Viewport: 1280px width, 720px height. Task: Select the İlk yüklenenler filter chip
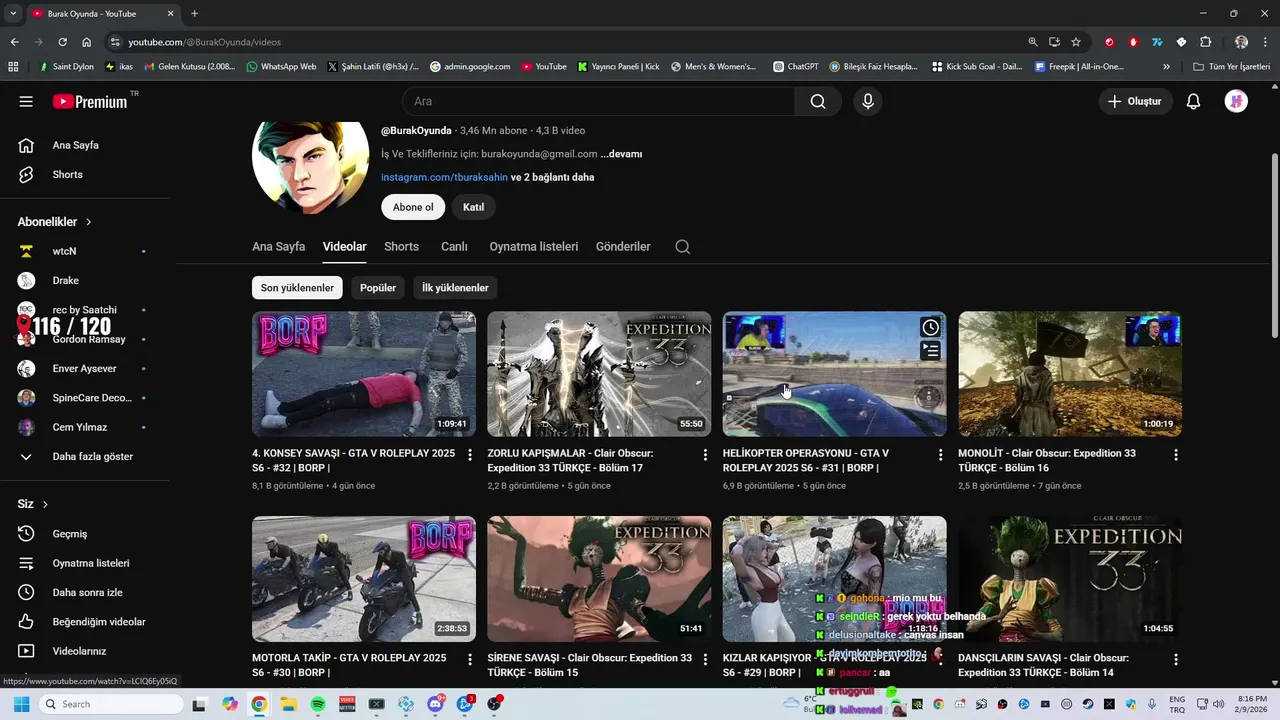pos(455,288)
